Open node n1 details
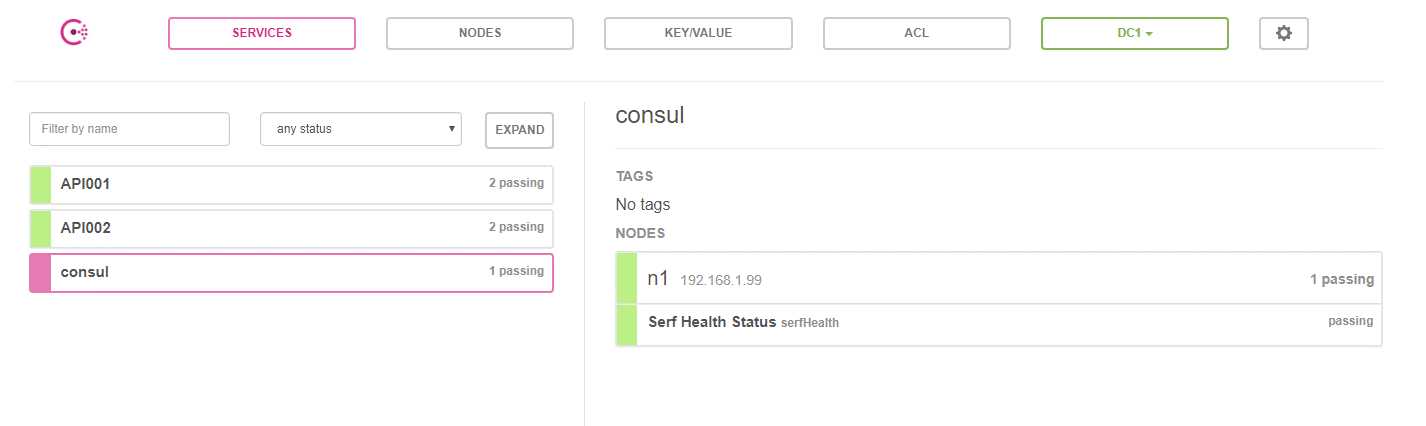The image size is (1426, 426). point(999,279)
